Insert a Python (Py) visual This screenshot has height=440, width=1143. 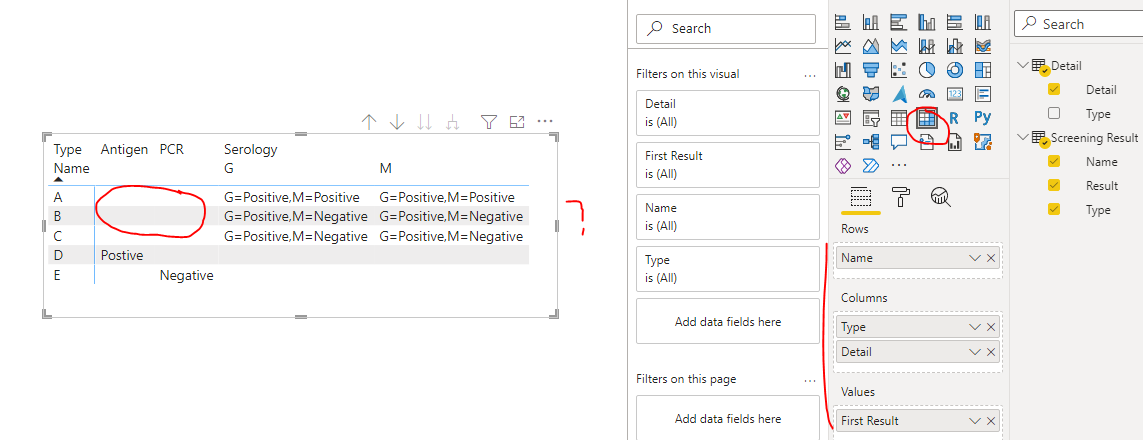pos(982,117)
